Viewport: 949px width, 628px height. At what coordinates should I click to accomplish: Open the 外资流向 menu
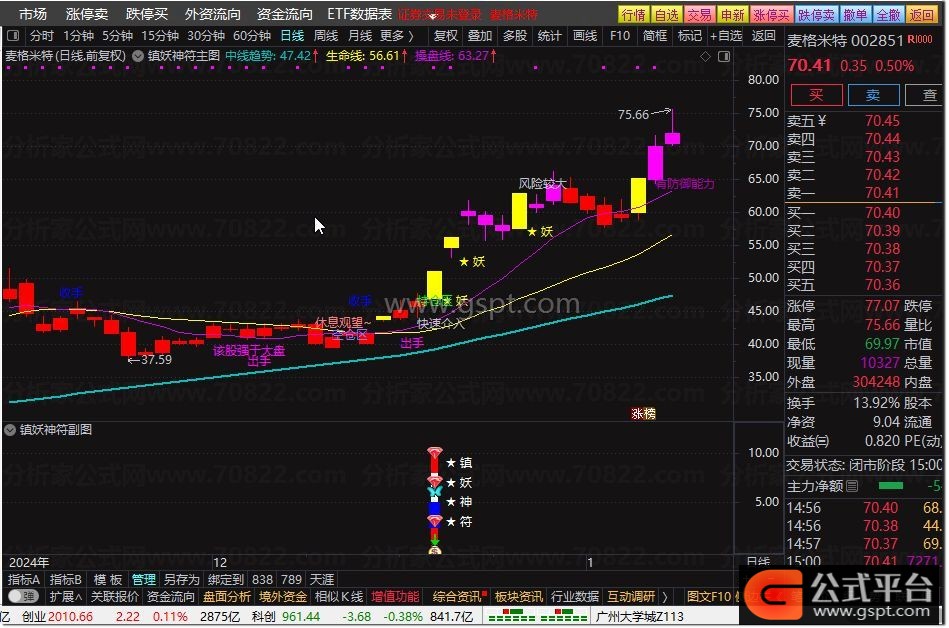(212, 14)
